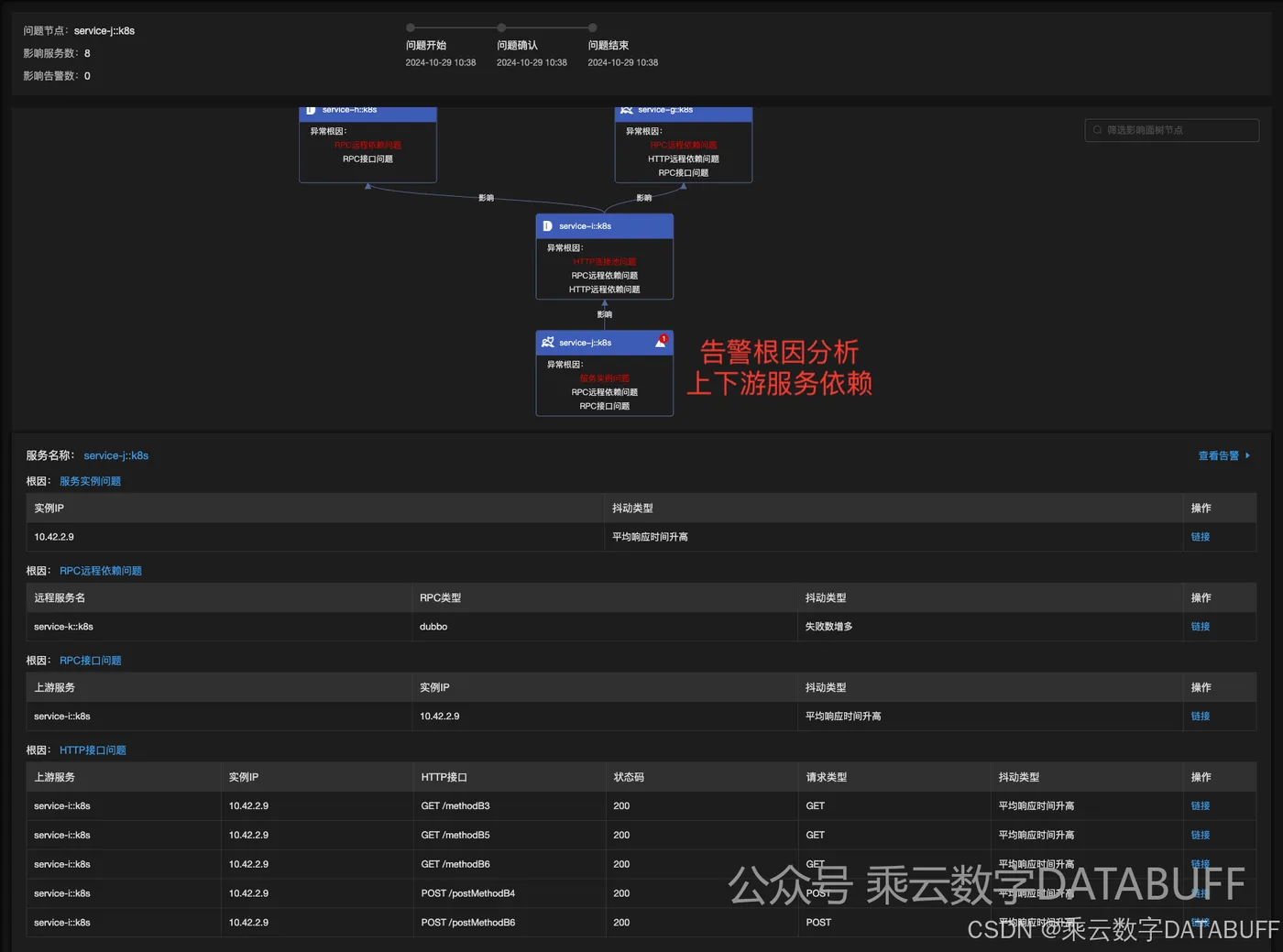
Task: Click 链接 in the service-k::k8s dubbo row
Action: pos(1201,627)
